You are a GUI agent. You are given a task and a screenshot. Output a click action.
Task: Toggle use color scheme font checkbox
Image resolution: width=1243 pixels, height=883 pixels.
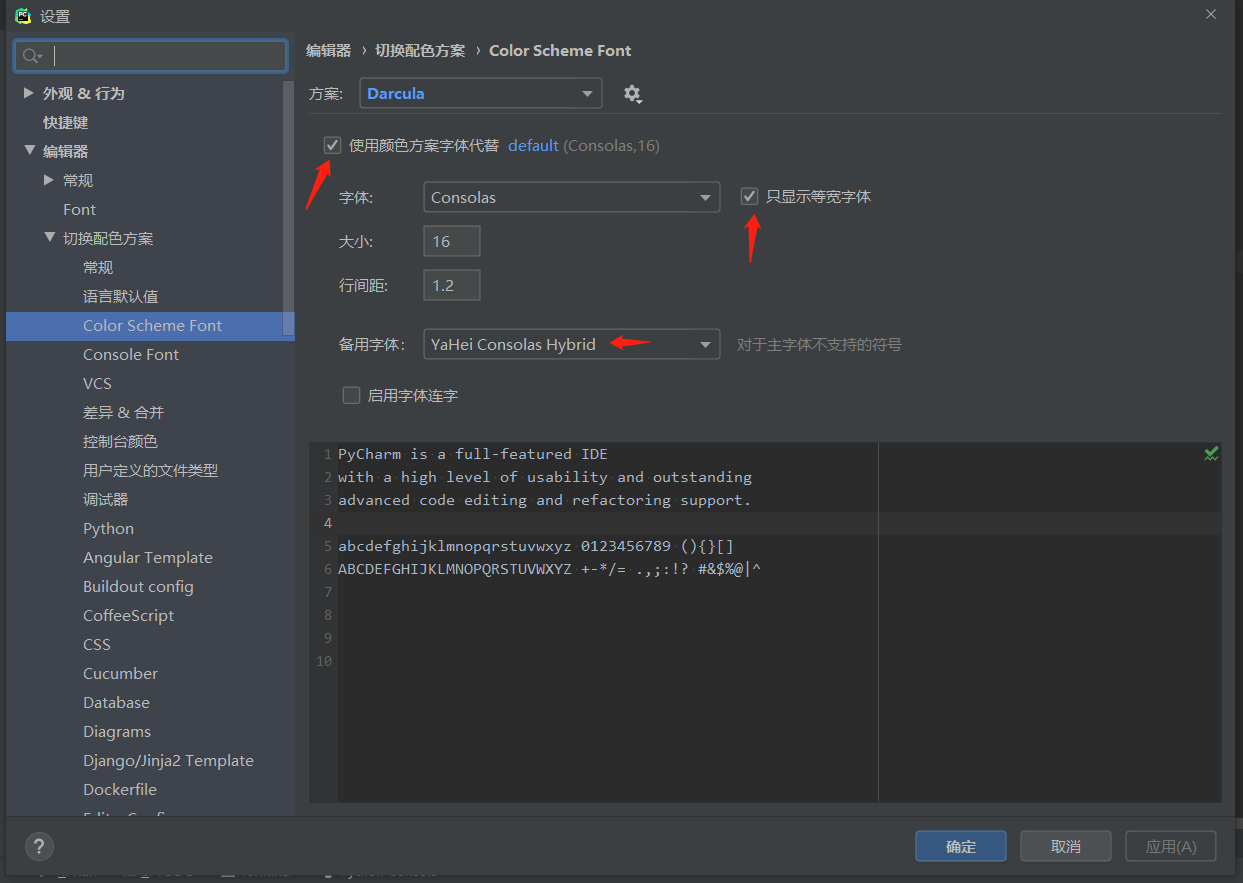332,145
